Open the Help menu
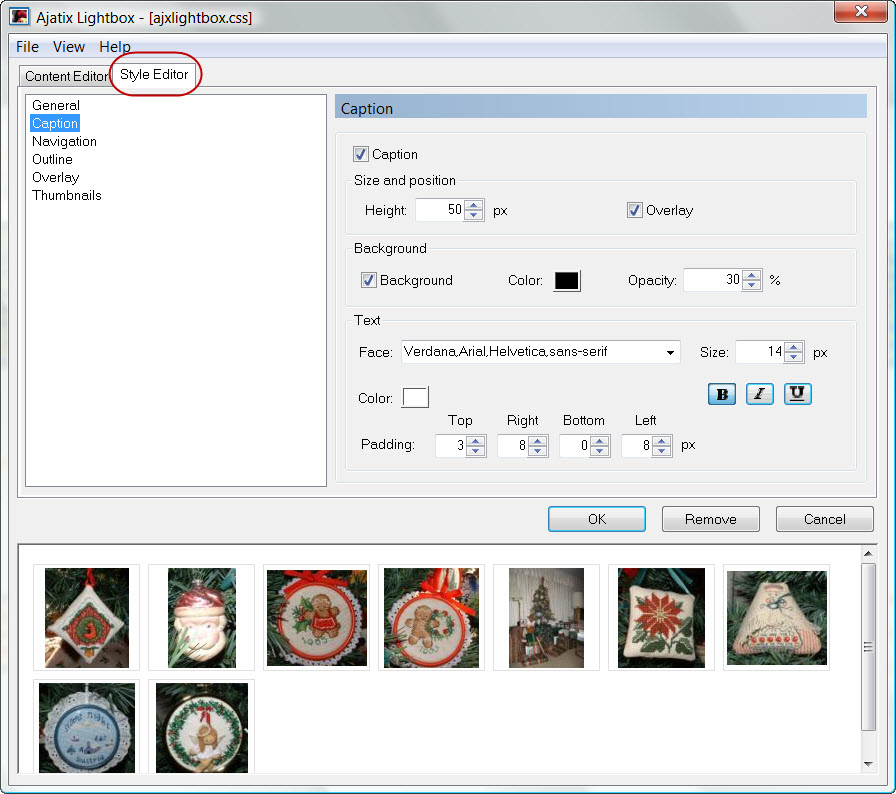This screenshot has width=896, height=794. 114,47
